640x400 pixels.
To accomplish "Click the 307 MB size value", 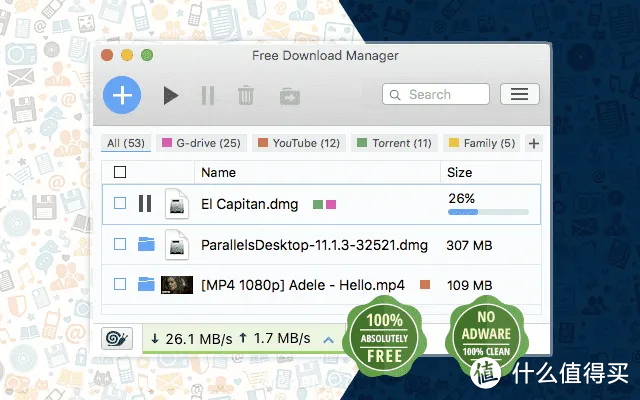I will coord(469,245).
